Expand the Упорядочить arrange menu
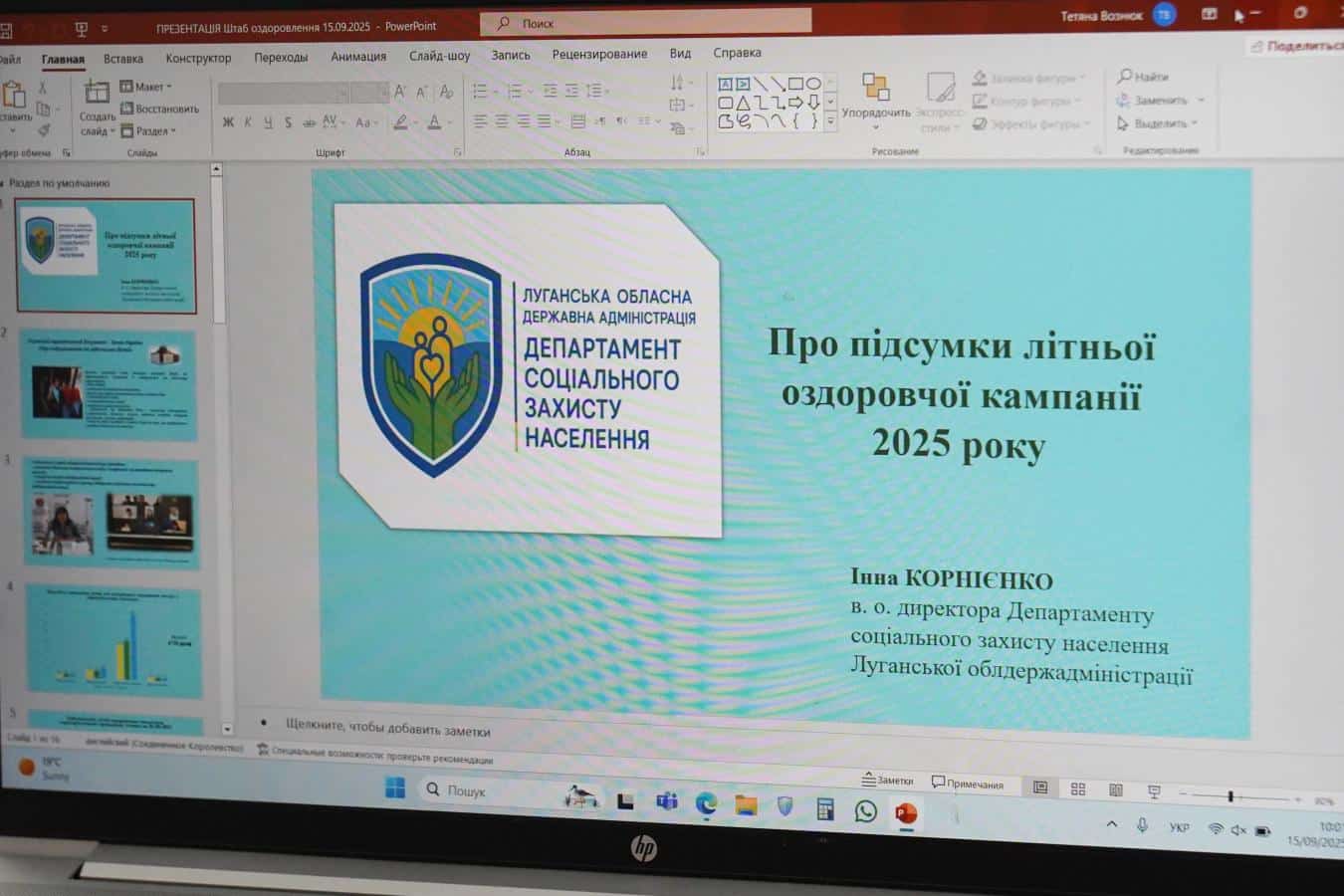This screenshot has height=896, width=1344. pos(876,102)
